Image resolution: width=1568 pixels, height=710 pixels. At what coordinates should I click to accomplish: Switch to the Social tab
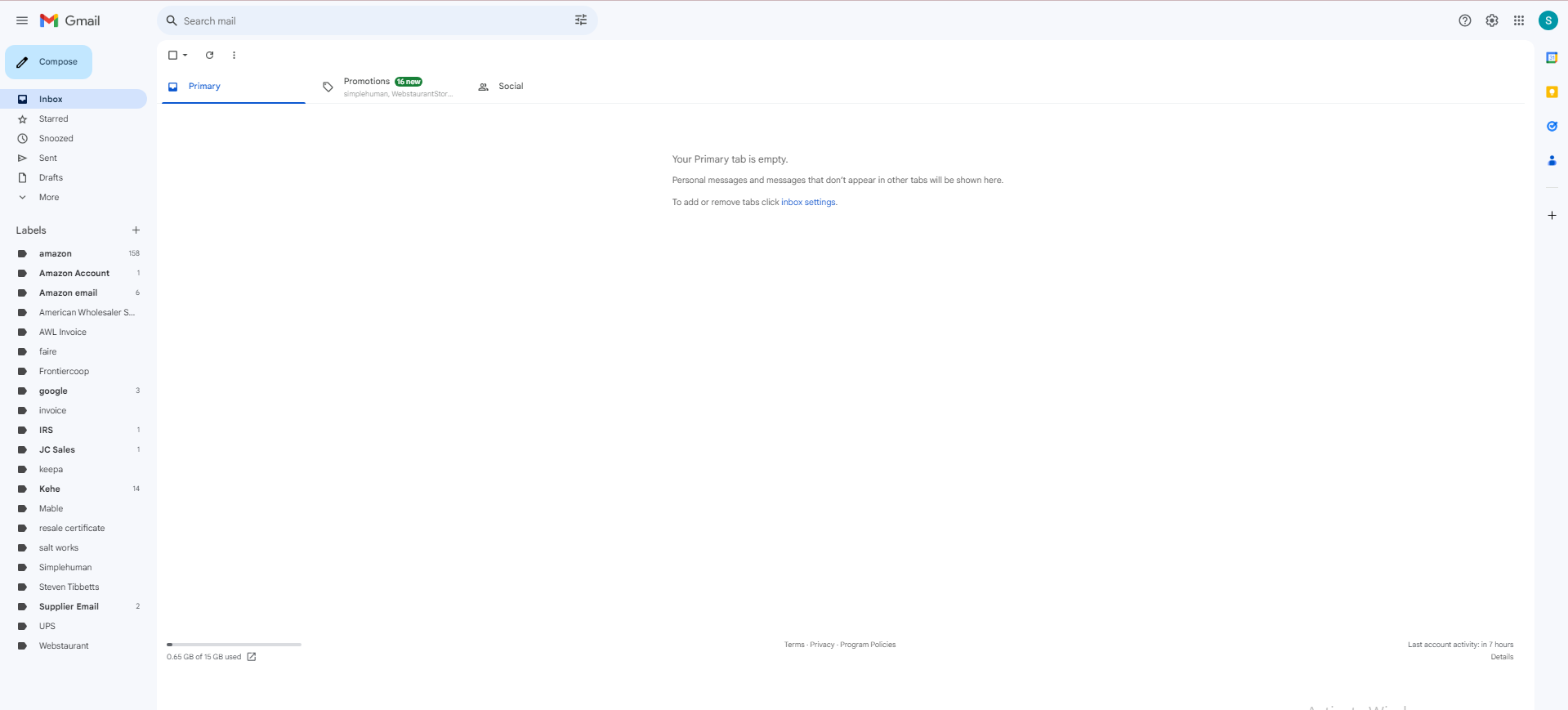point(544,86)
